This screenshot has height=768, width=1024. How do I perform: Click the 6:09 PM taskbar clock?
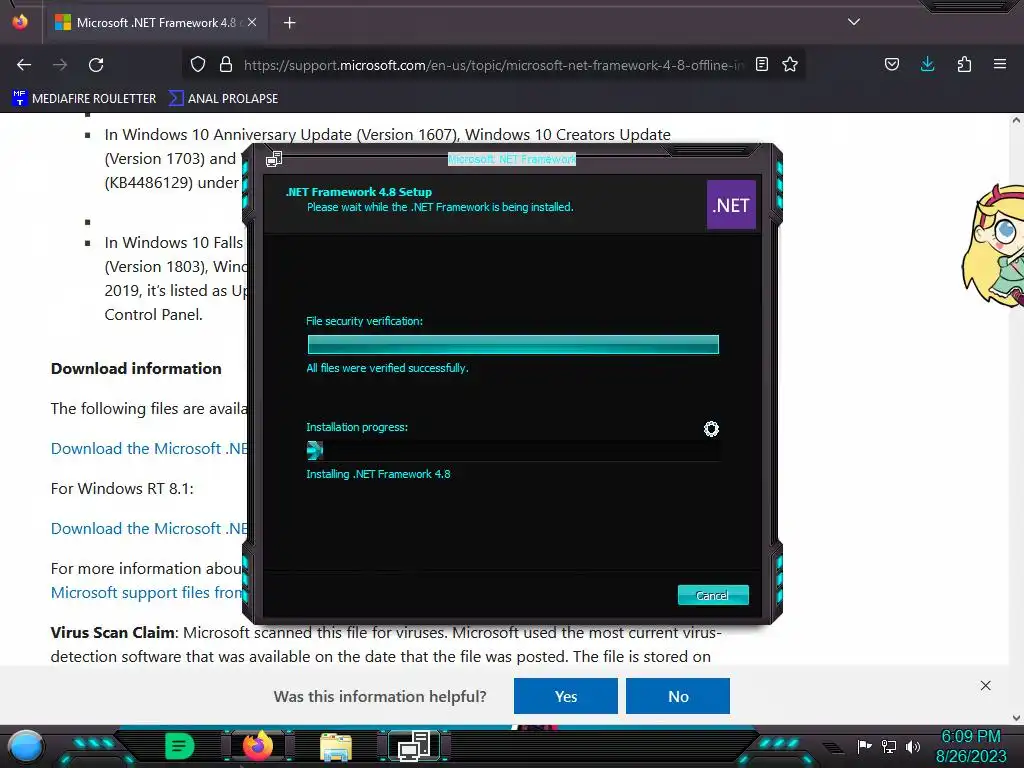[970, 746]
